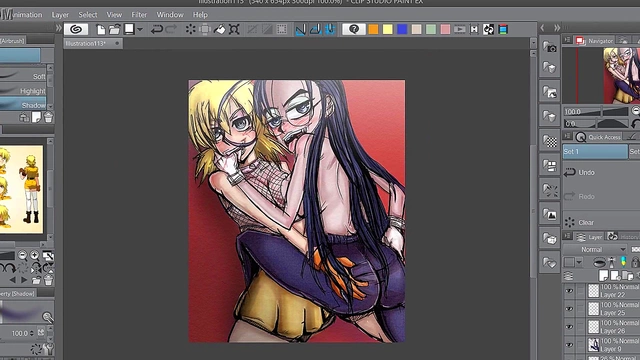Image resolution: width=640 pixels, height=360 pixels.
Task: Hide Layer 9 using eye icon
Action: (x=569, y=345)
